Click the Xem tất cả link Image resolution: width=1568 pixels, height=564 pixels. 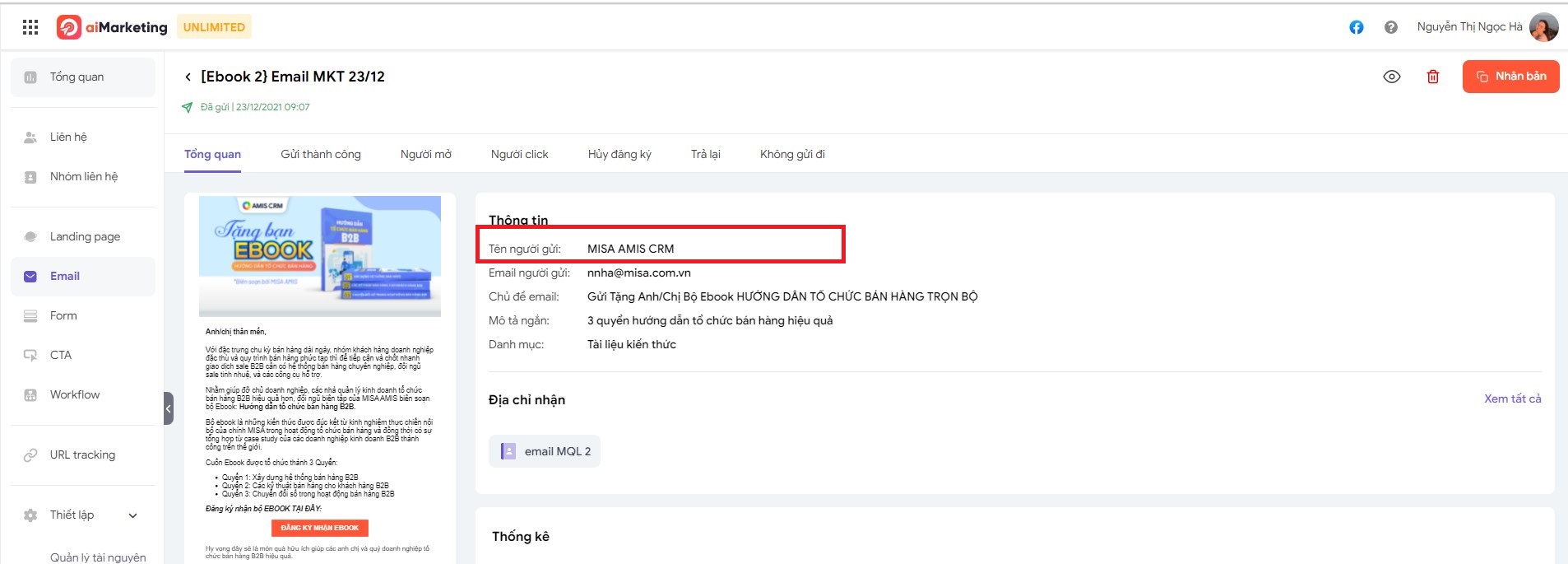point(1513,399)
